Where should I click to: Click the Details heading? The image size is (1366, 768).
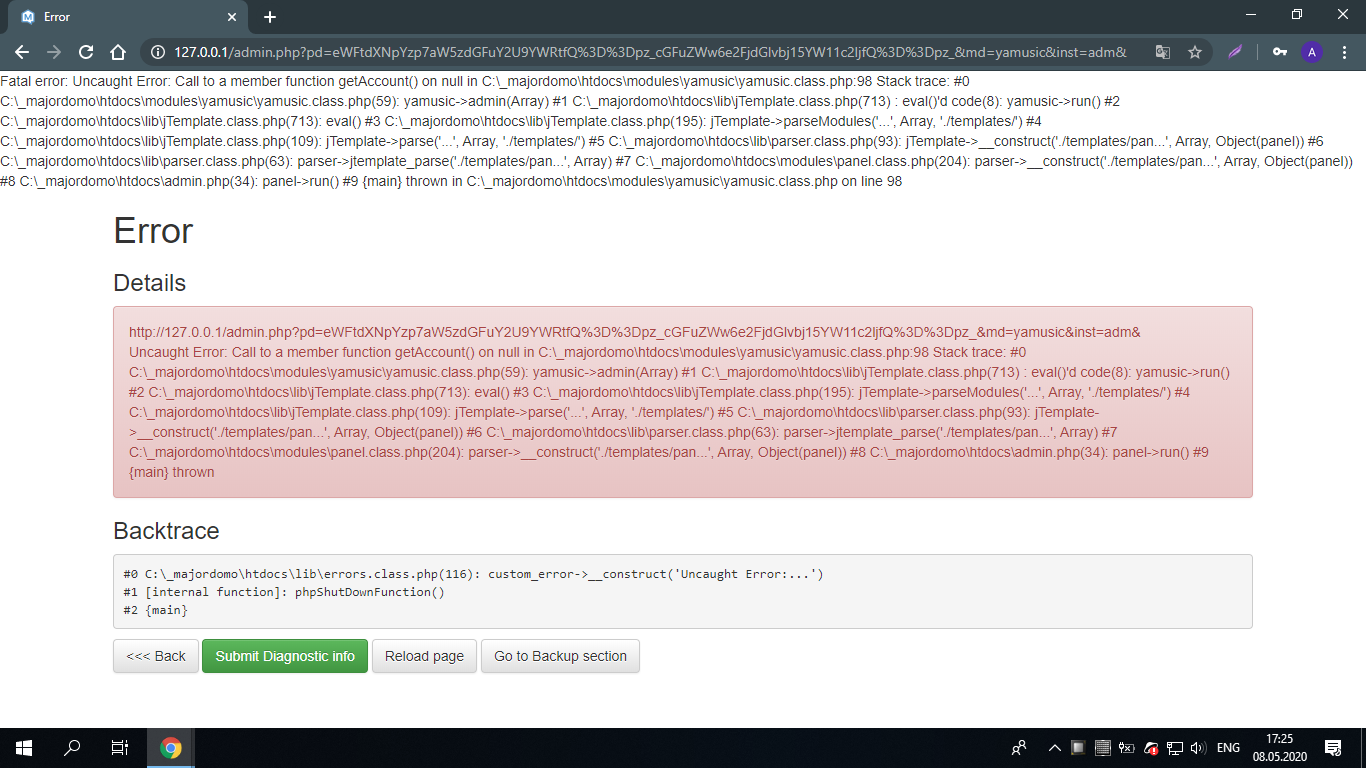150,283
